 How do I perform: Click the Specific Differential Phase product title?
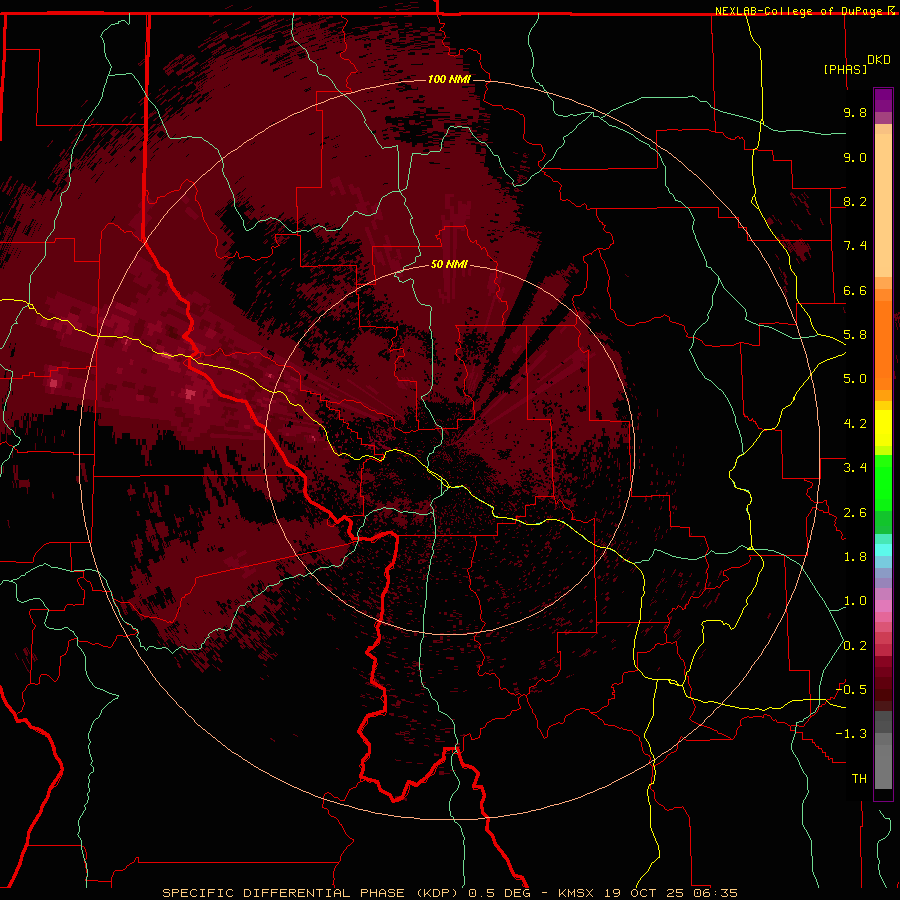click(312, 893)
